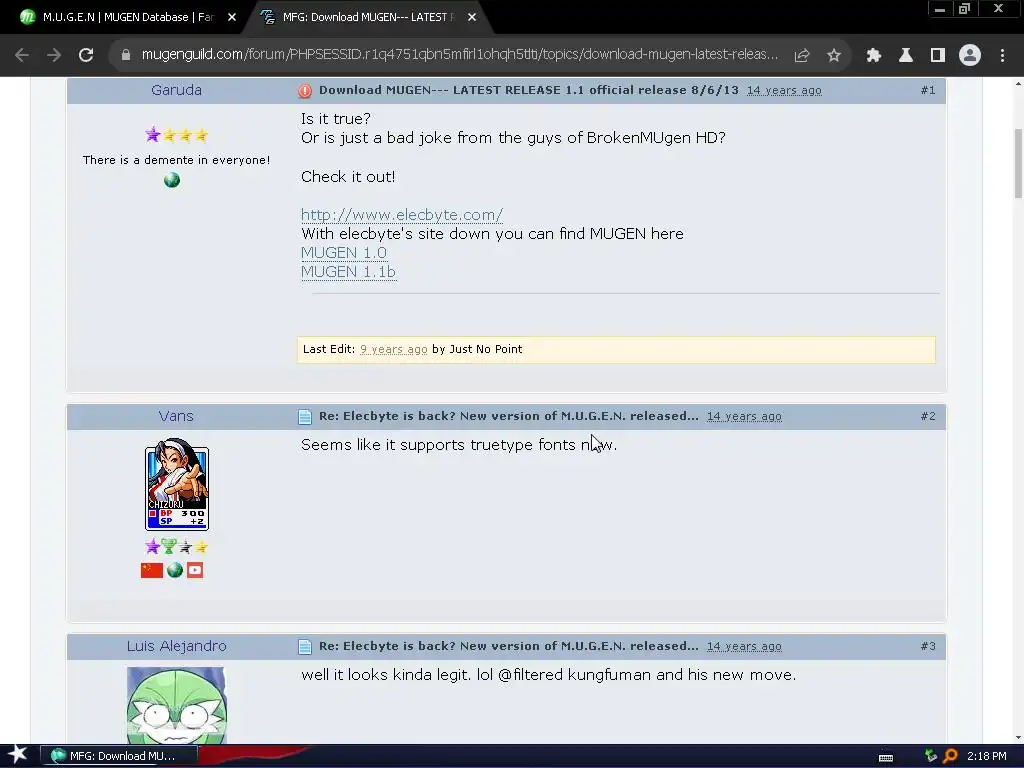Image resolution: width=1024 pixels, height=768 pixels.
Task: Click the share page icon in address bar
Action: (x=802, y=56)
